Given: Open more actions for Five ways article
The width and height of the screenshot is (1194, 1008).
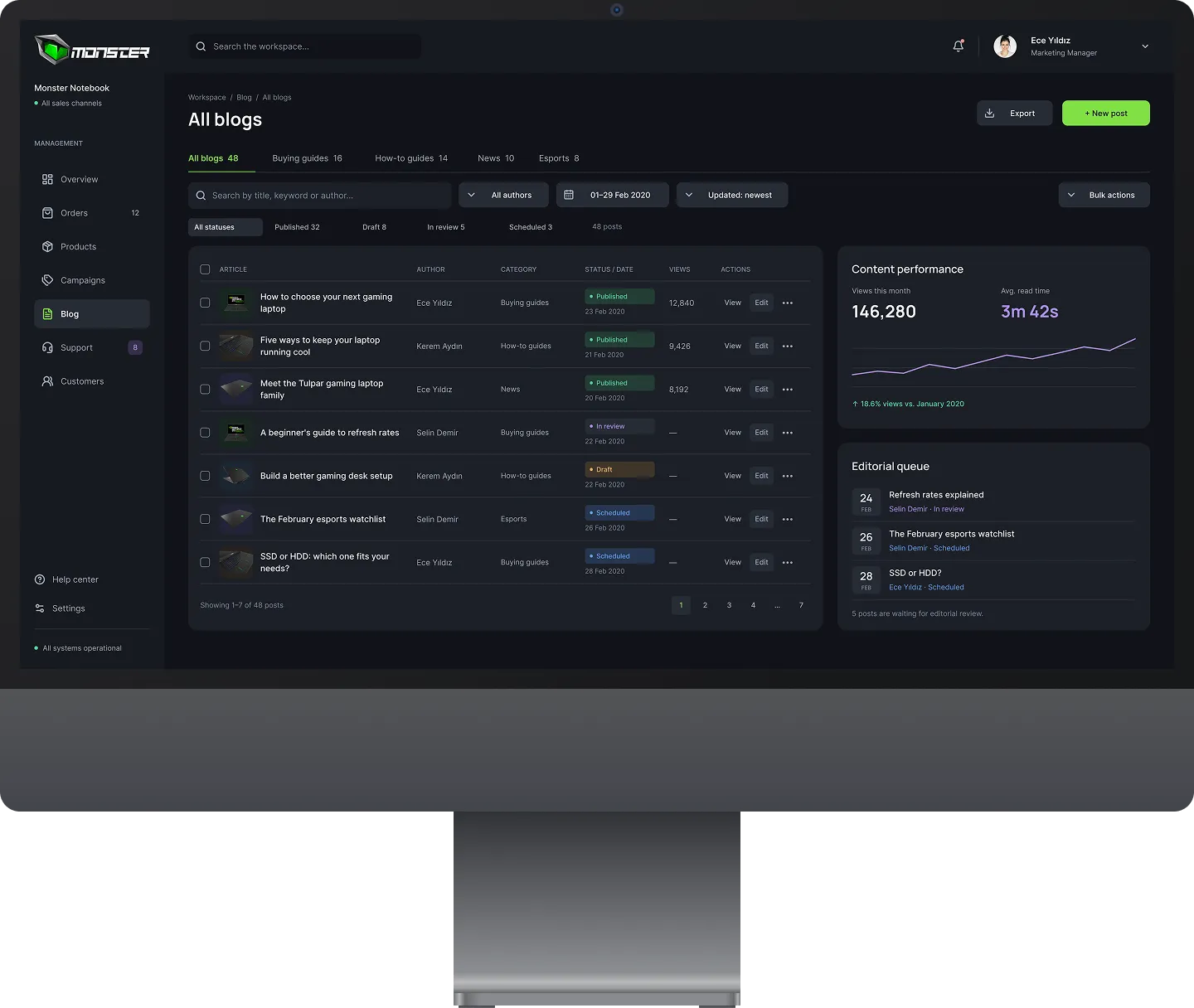Looking at the screenshot, I should click(788, 346).
